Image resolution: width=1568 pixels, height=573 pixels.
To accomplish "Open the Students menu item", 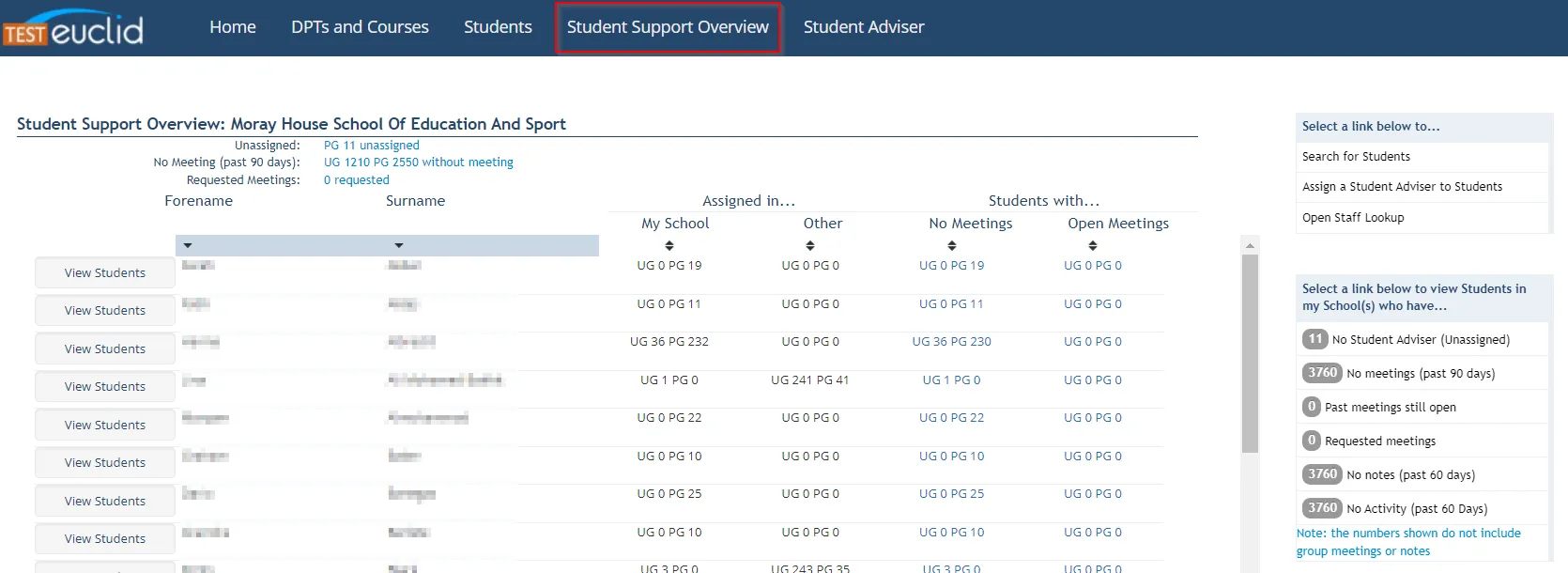I will click(498, 27).
